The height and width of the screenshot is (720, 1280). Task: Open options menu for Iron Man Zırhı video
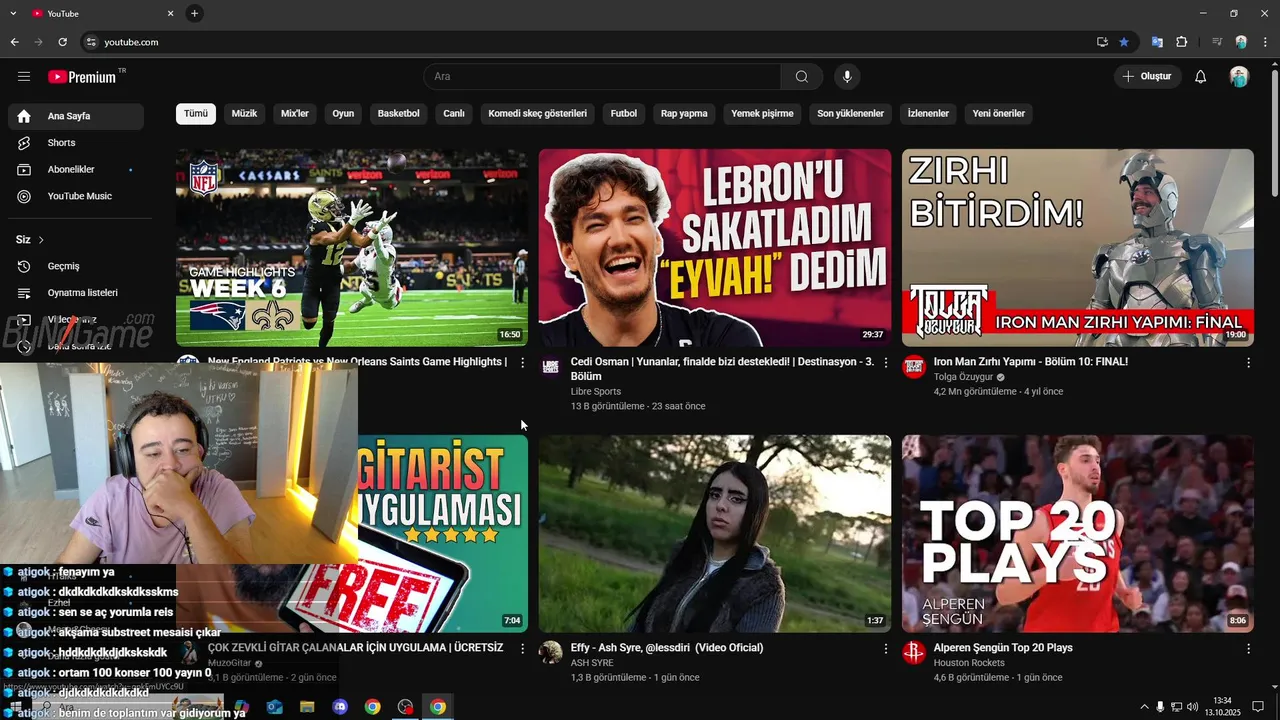(1248, 362)
